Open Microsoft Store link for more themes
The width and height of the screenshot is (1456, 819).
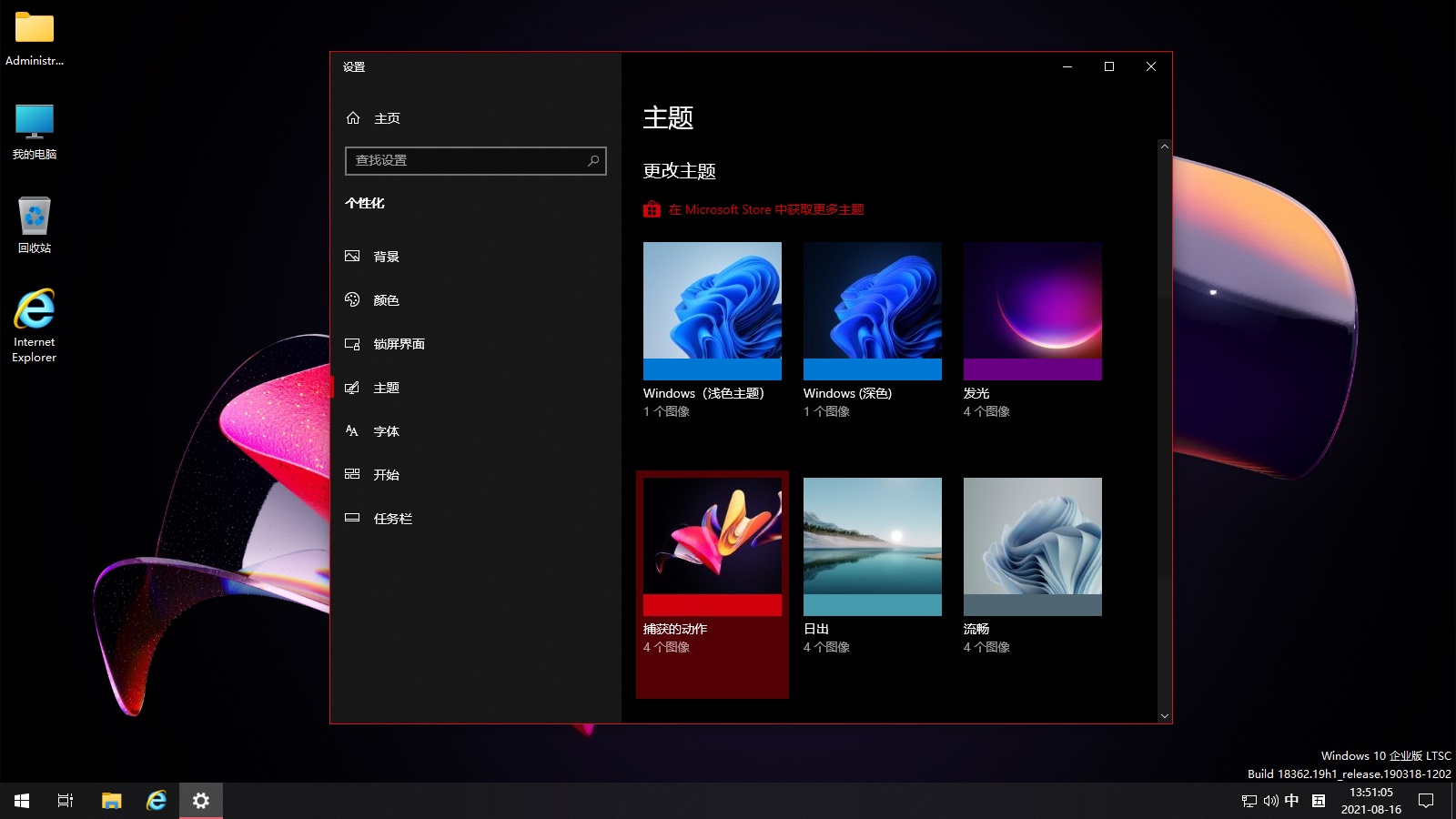point(764,210)
